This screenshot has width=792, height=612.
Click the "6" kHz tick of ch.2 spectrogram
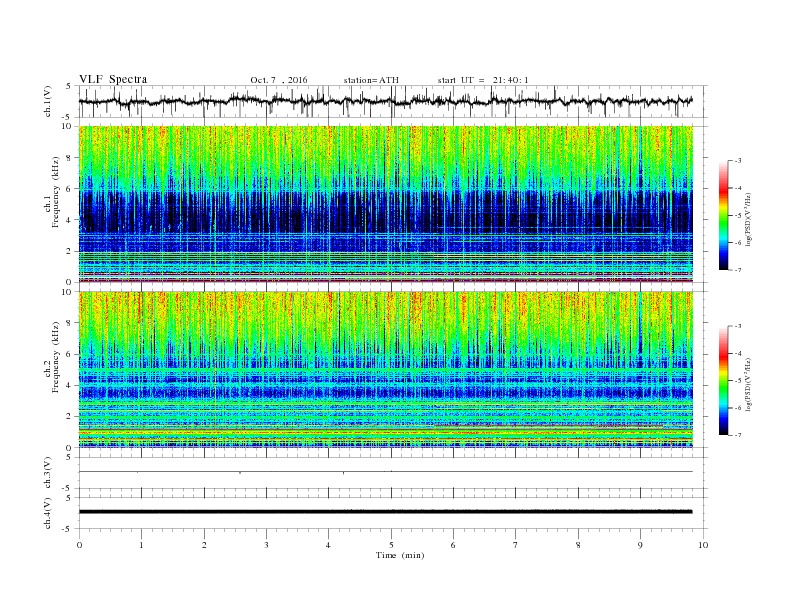click(69, 354)
